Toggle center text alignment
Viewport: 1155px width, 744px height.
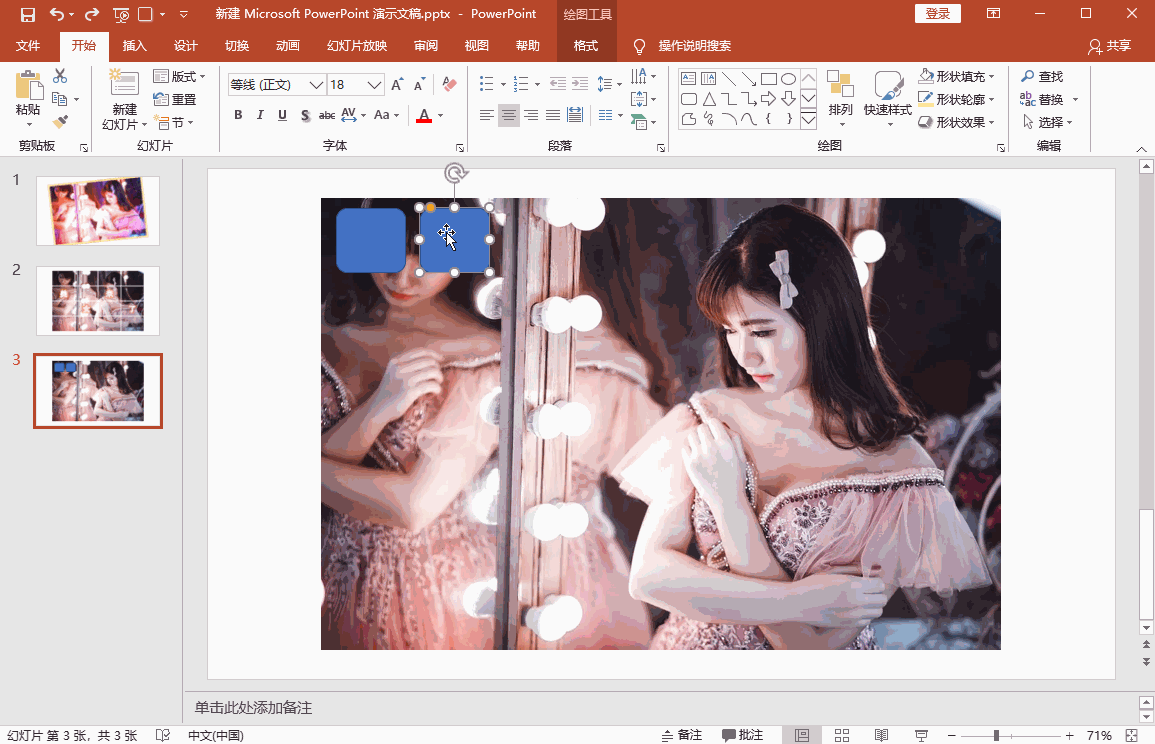[509, 115]
